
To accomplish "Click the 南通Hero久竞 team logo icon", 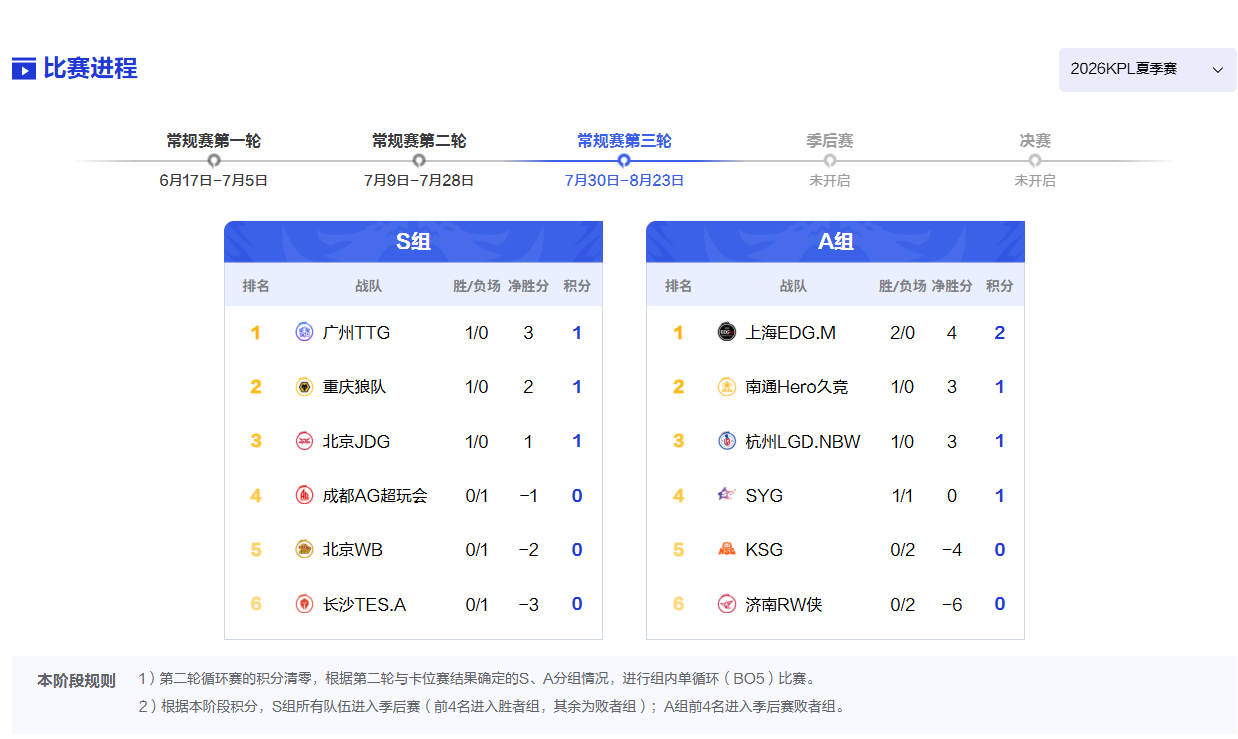I will pyautogui.click(x=727, y=387).
